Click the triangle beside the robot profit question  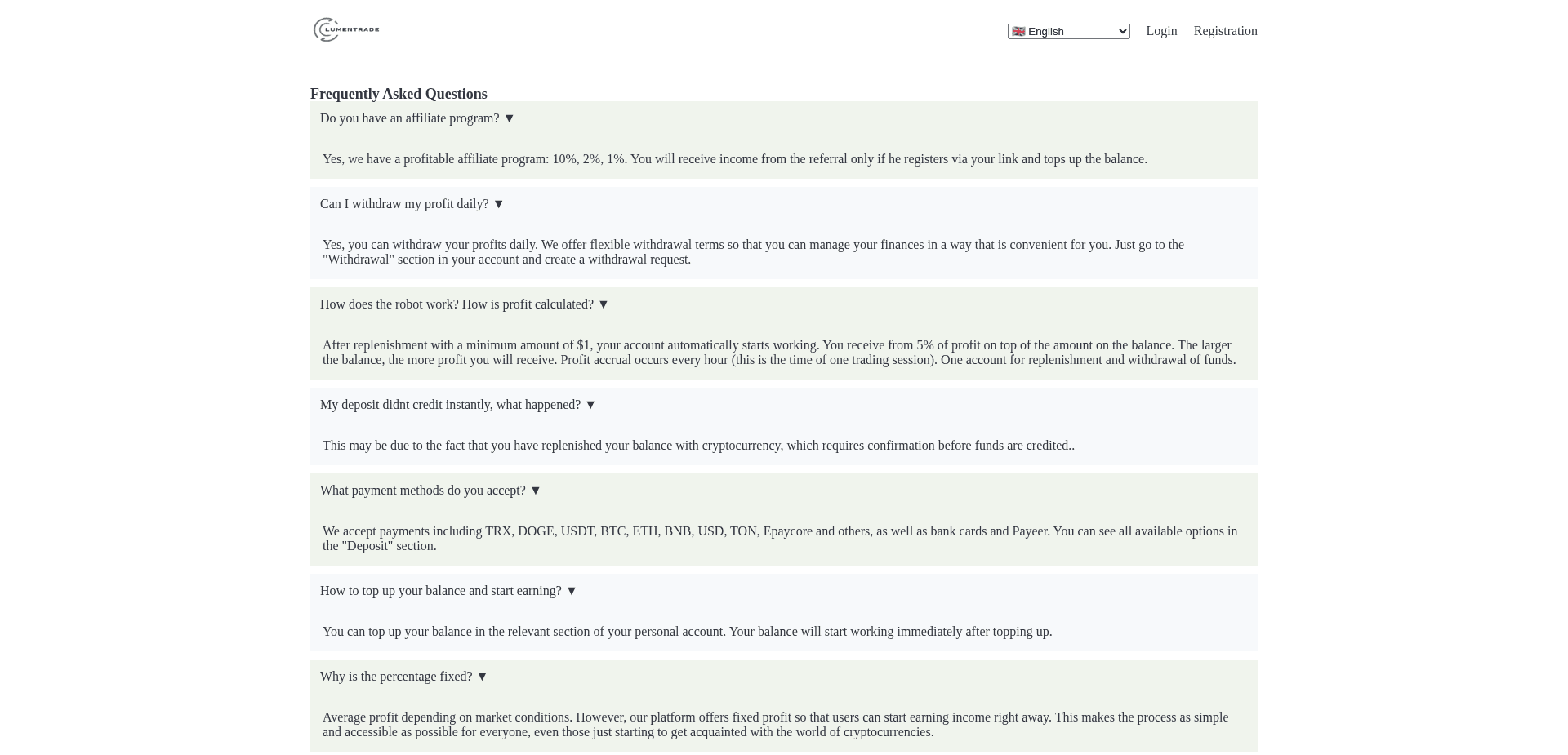click(603, 304)
